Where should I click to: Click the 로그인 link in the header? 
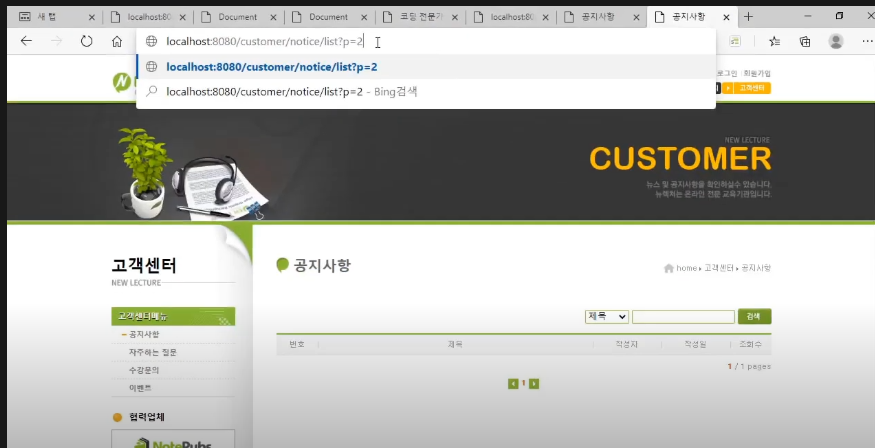(x=727, y=73)
